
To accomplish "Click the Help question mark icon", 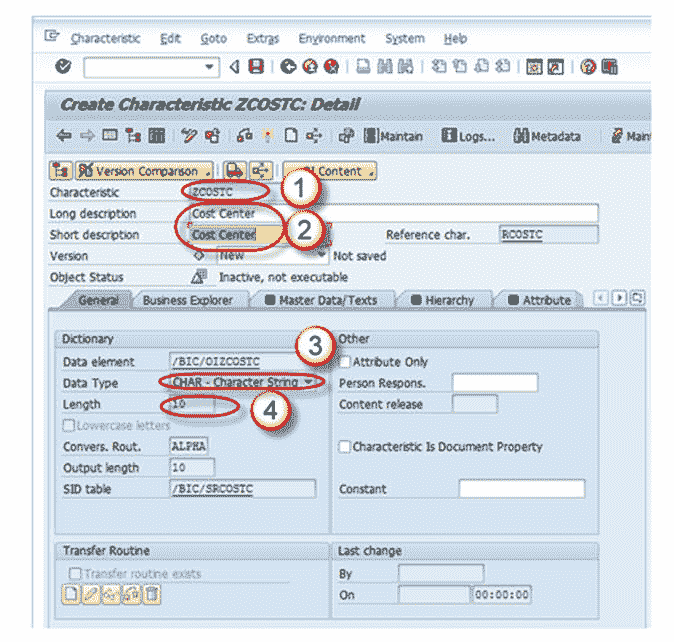I will (588, 67).
